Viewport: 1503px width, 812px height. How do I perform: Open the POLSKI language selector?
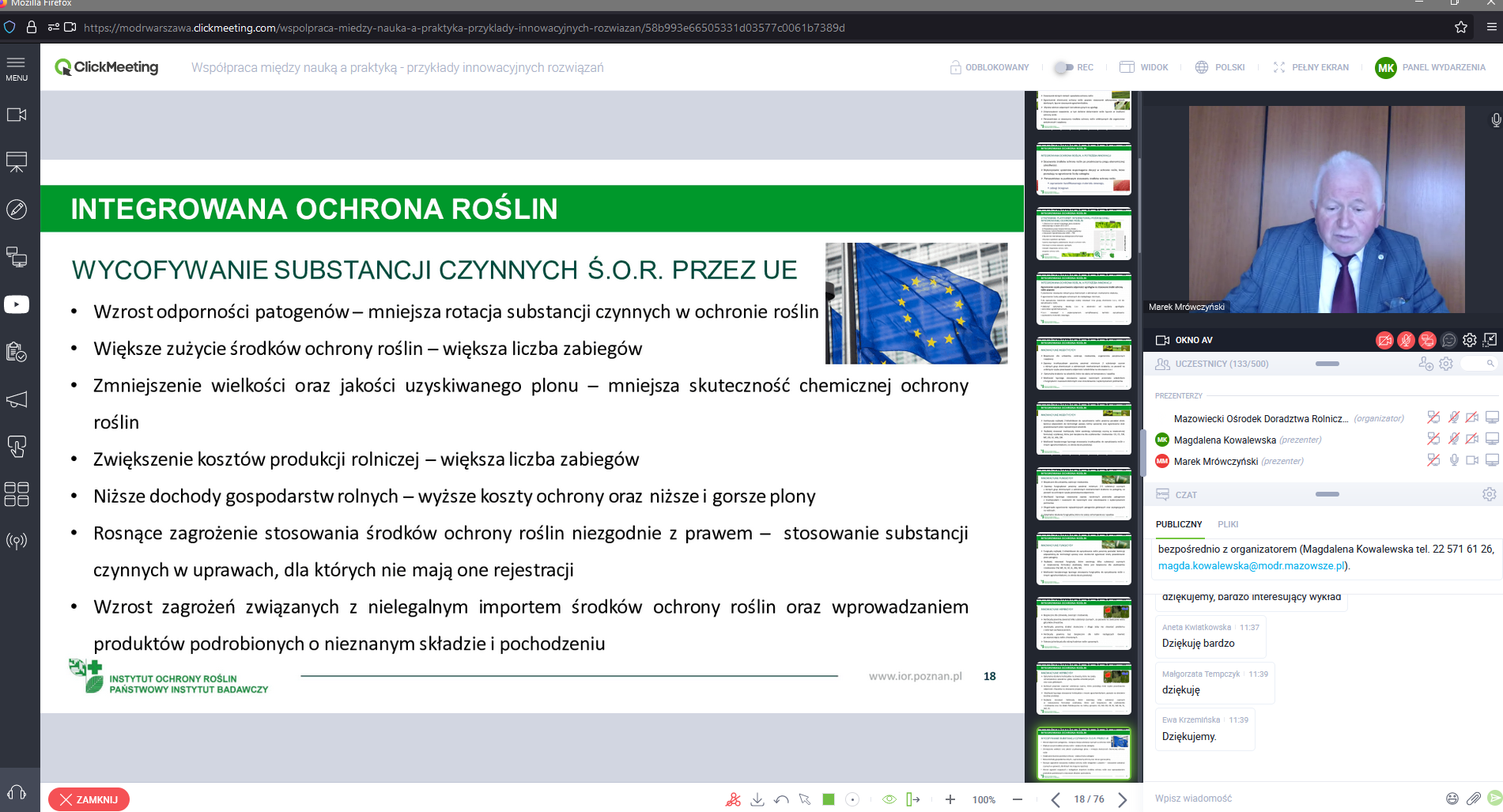click(1220, 67)
